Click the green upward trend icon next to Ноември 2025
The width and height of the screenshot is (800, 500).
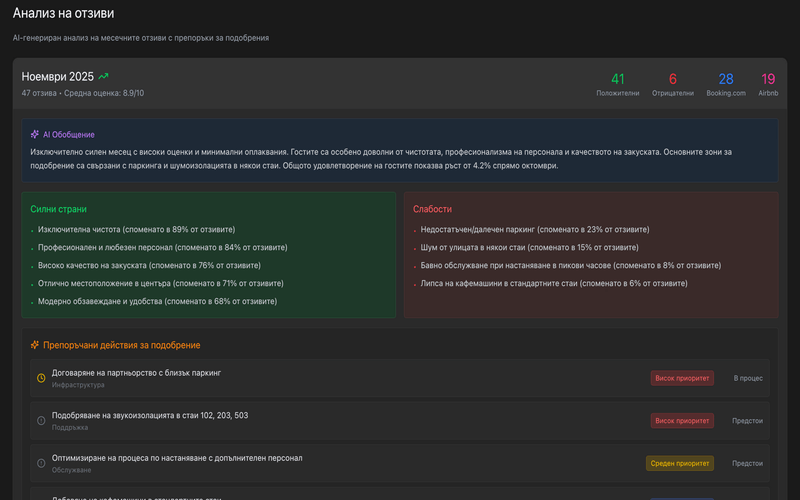pos(104,77)
